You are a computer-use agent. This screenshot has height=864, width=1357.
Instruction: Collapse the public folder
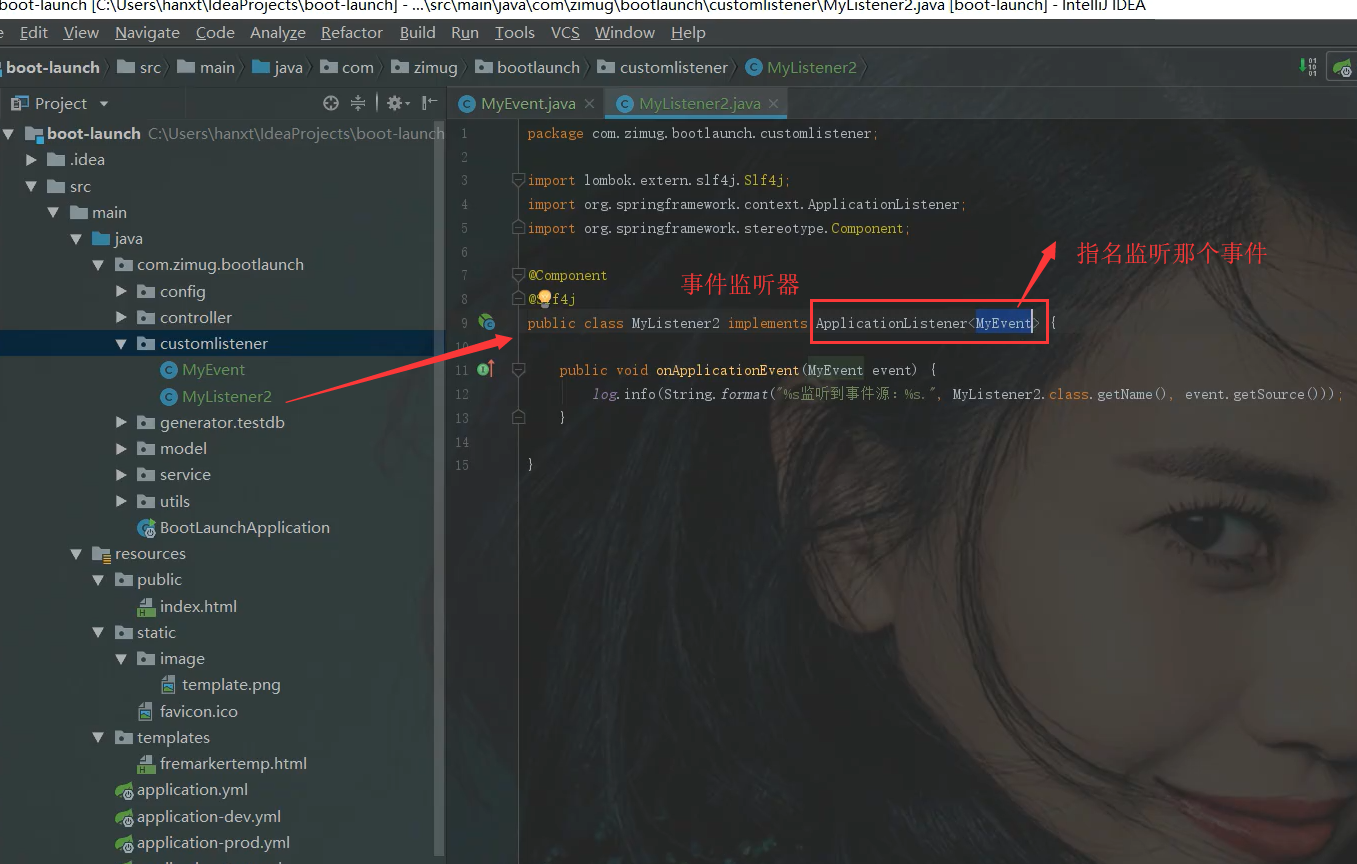(98, 579)
